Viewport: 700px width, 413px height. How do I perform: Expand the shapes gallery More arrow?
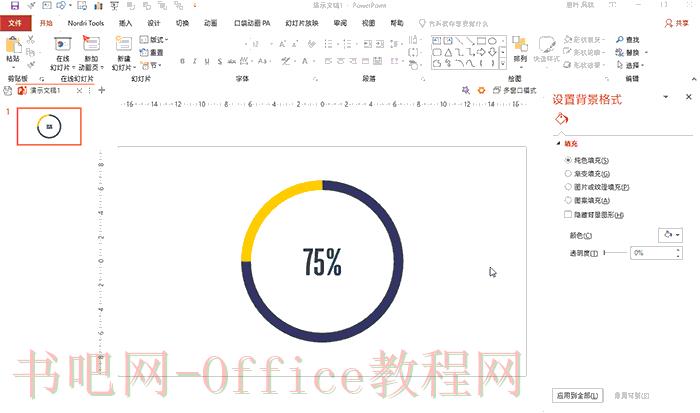(x=503, y=64)
